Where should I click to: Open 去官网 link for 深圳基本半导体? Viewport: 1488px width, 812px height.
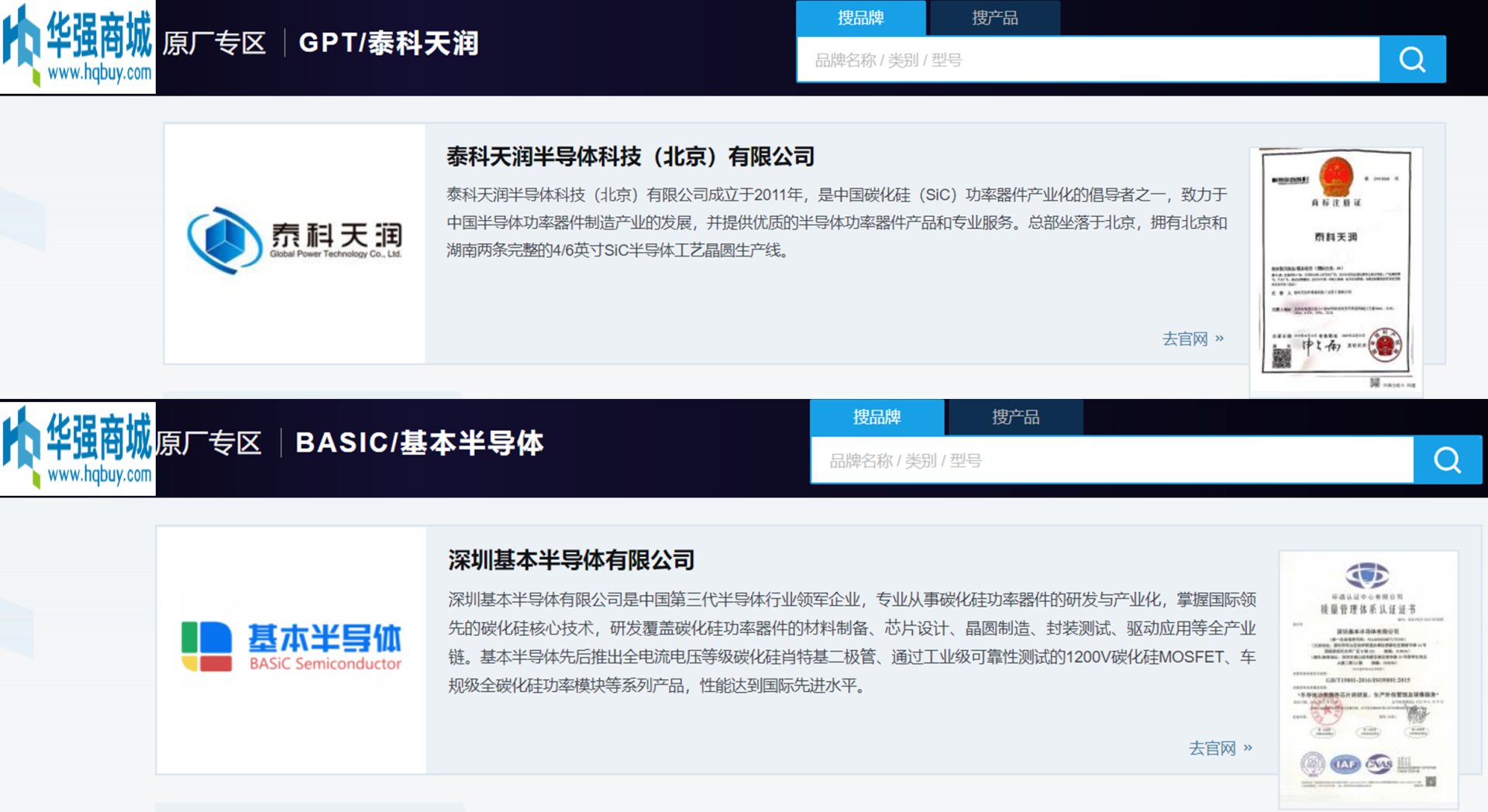pyautogui.click(x=1220, y=748)
